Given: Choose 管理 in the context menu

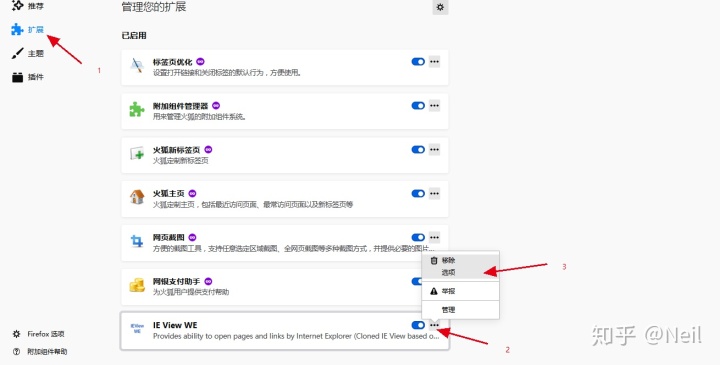Looking at the screenshot, I should 461,310.
